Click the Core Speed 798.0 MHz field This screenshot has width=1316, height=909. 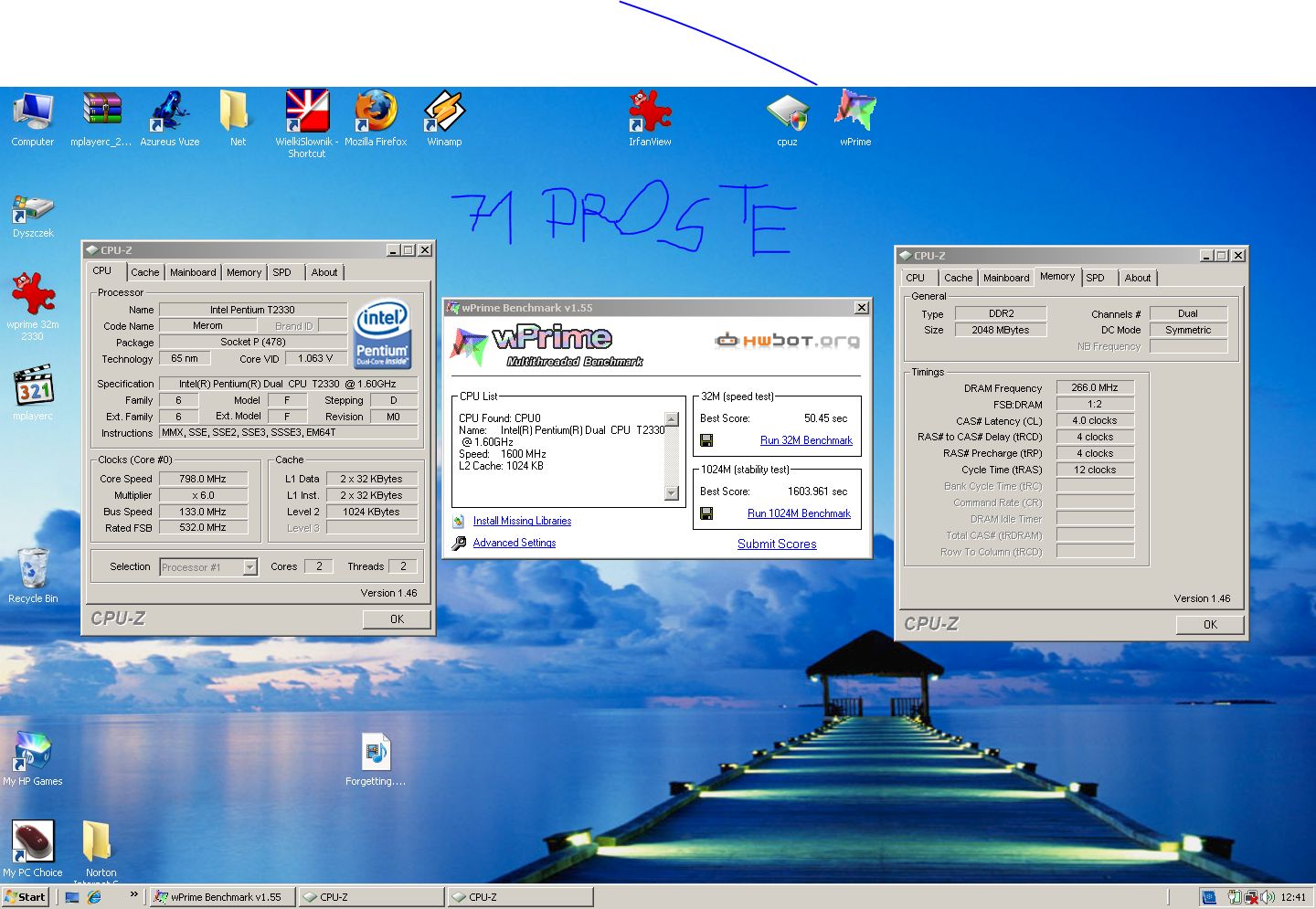pyautogui.click(x=203, y=479)
